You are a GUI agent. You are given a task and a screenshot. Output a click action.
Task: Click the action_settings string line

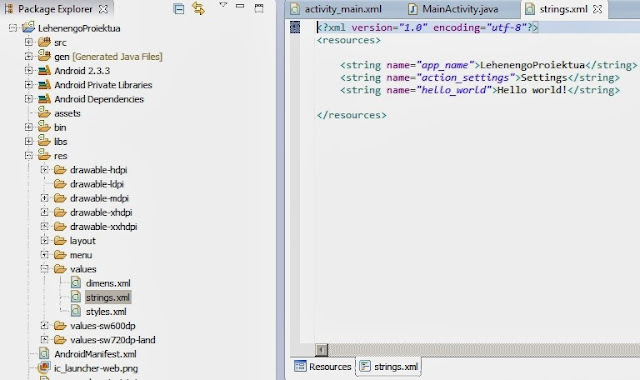(x=480, y=78)
